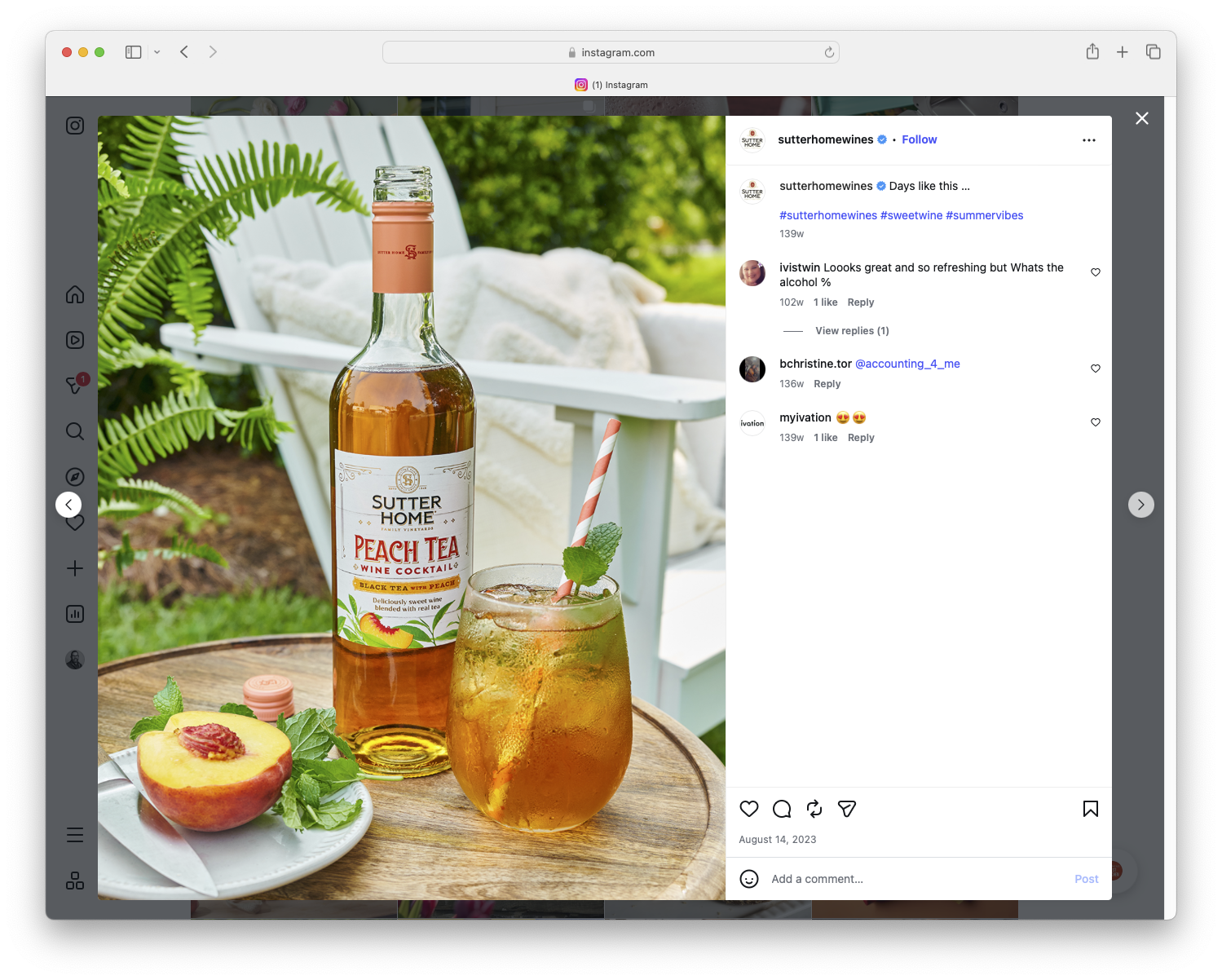
Task: Click the comment bubble icon under post
Action: pos(782,809)
